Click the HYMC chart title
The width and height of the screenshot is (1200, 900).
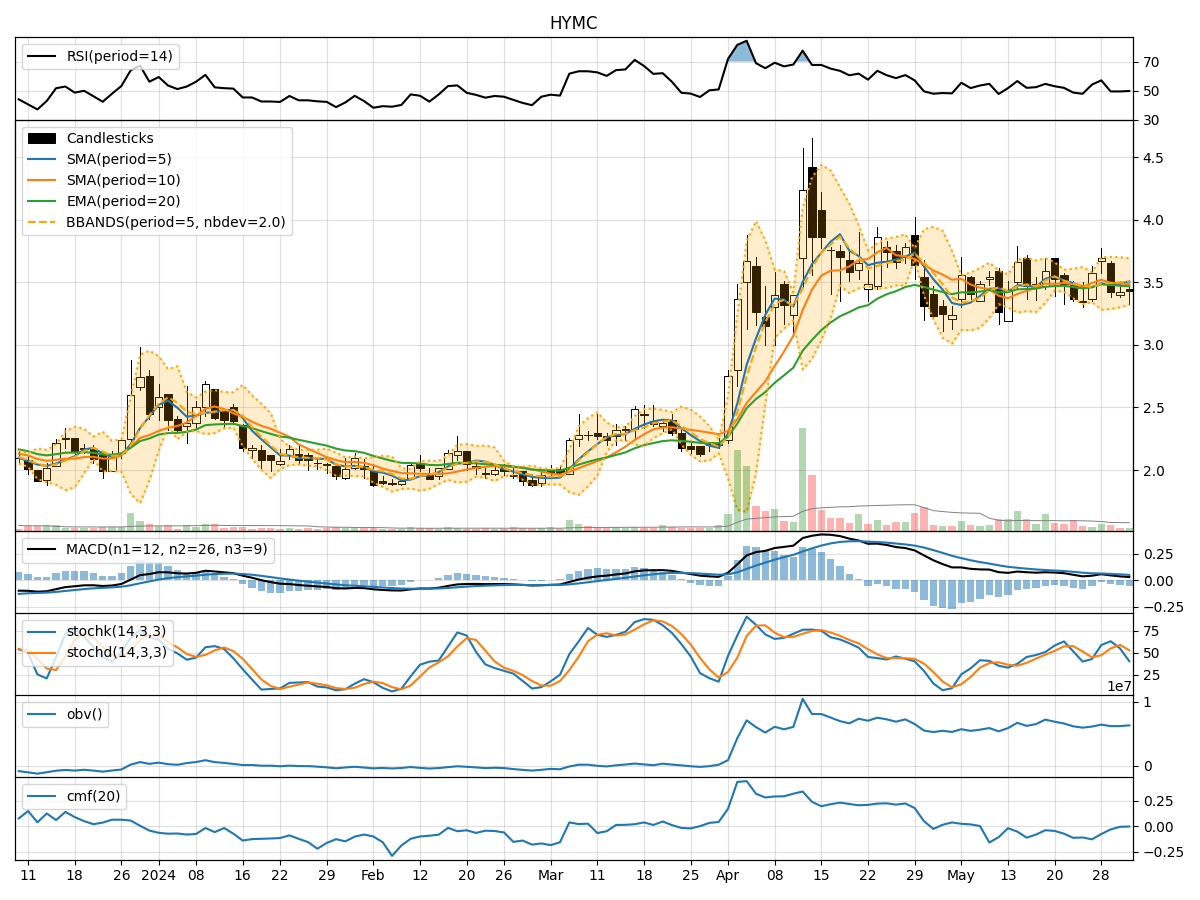573,19
